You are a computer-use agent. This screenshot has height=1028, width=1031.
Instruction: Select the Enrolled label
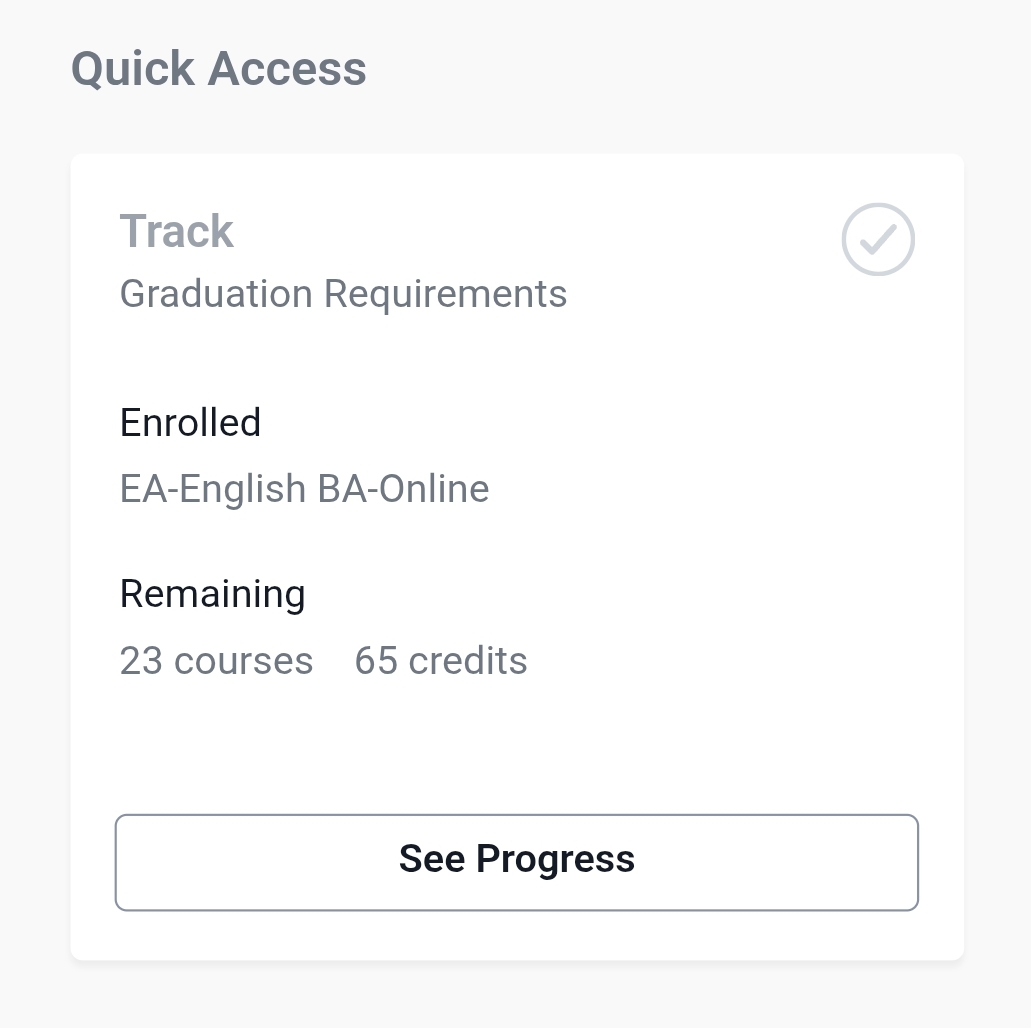click(x=190, y=422)
